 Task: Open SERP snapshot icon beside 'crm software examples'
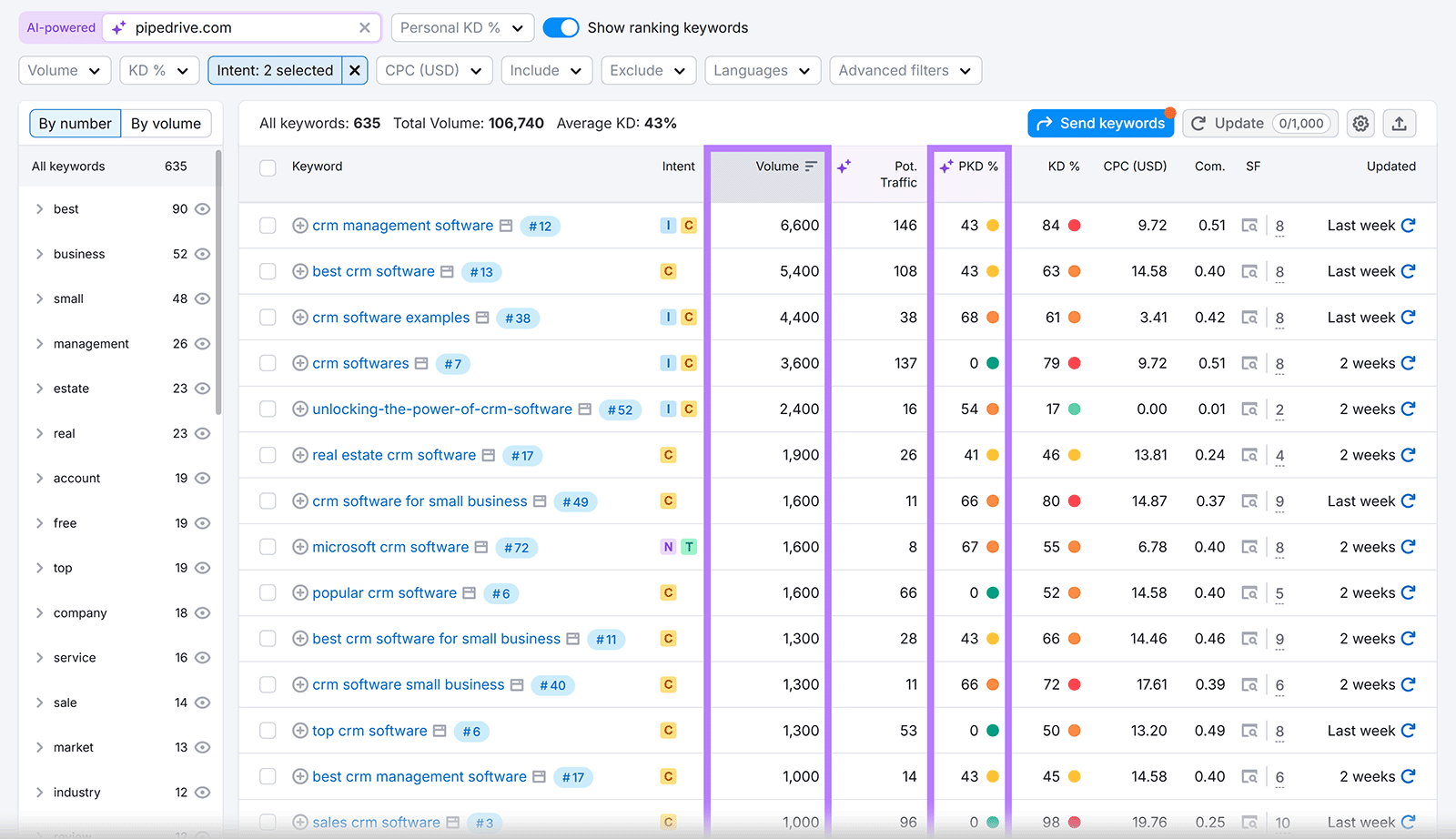[482, 318]
